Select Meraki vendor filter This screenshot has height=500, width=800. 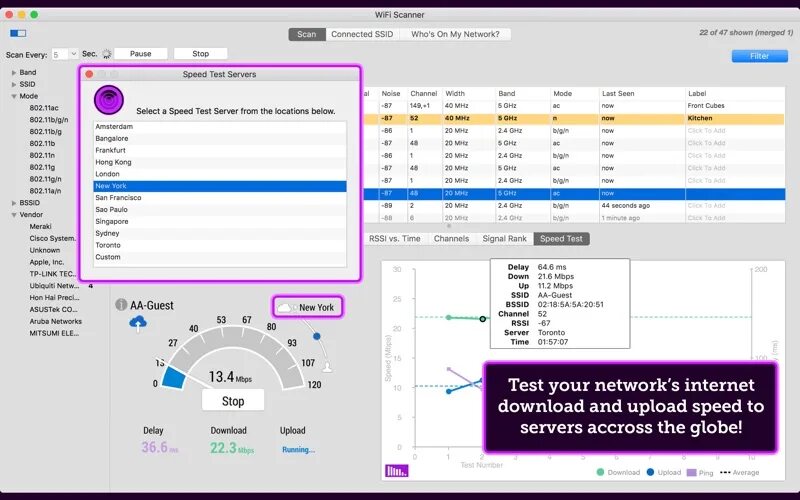click(x=40, y=226)
